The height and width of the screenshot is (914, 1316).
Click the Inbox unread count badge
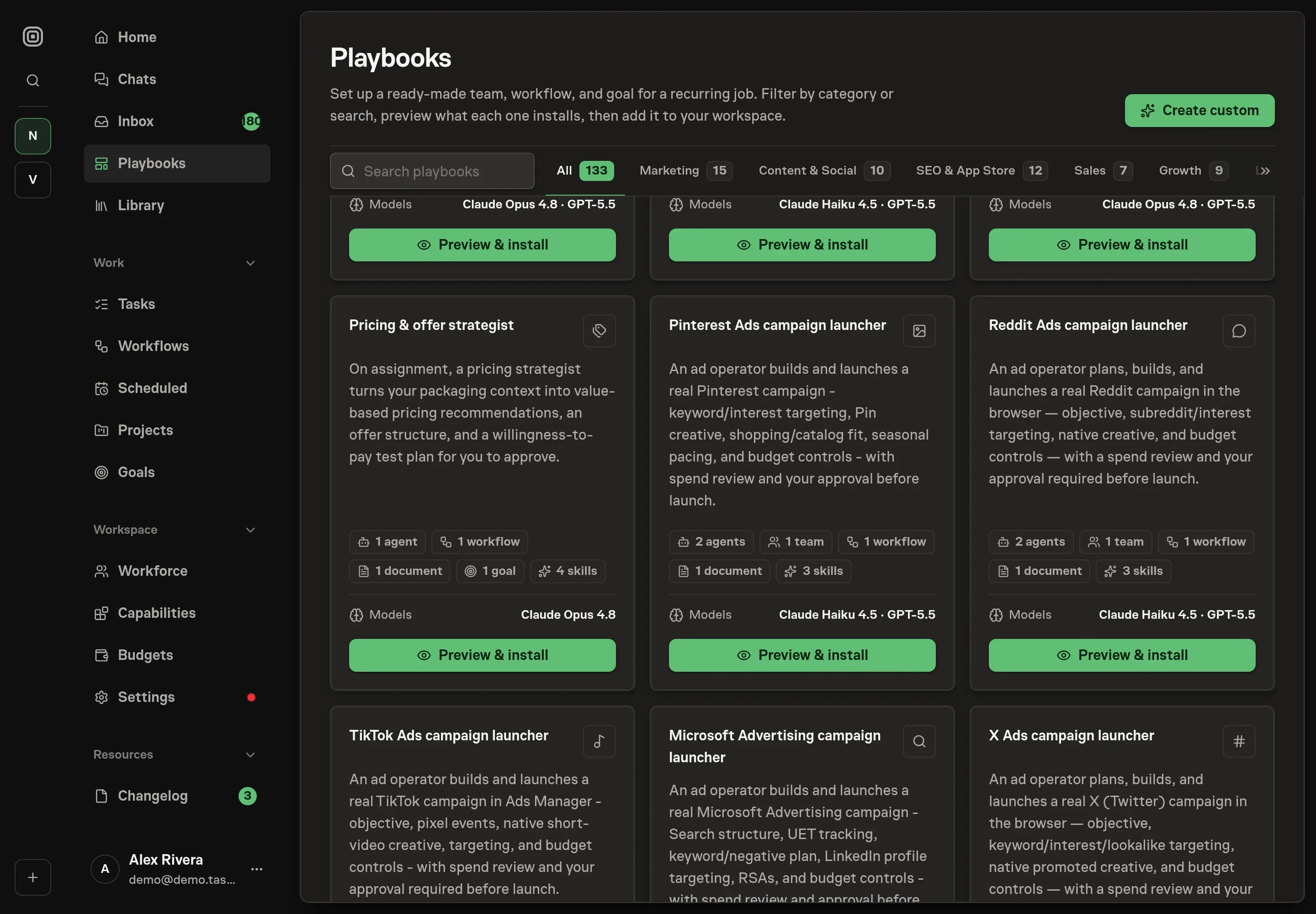tap(251, 122)
